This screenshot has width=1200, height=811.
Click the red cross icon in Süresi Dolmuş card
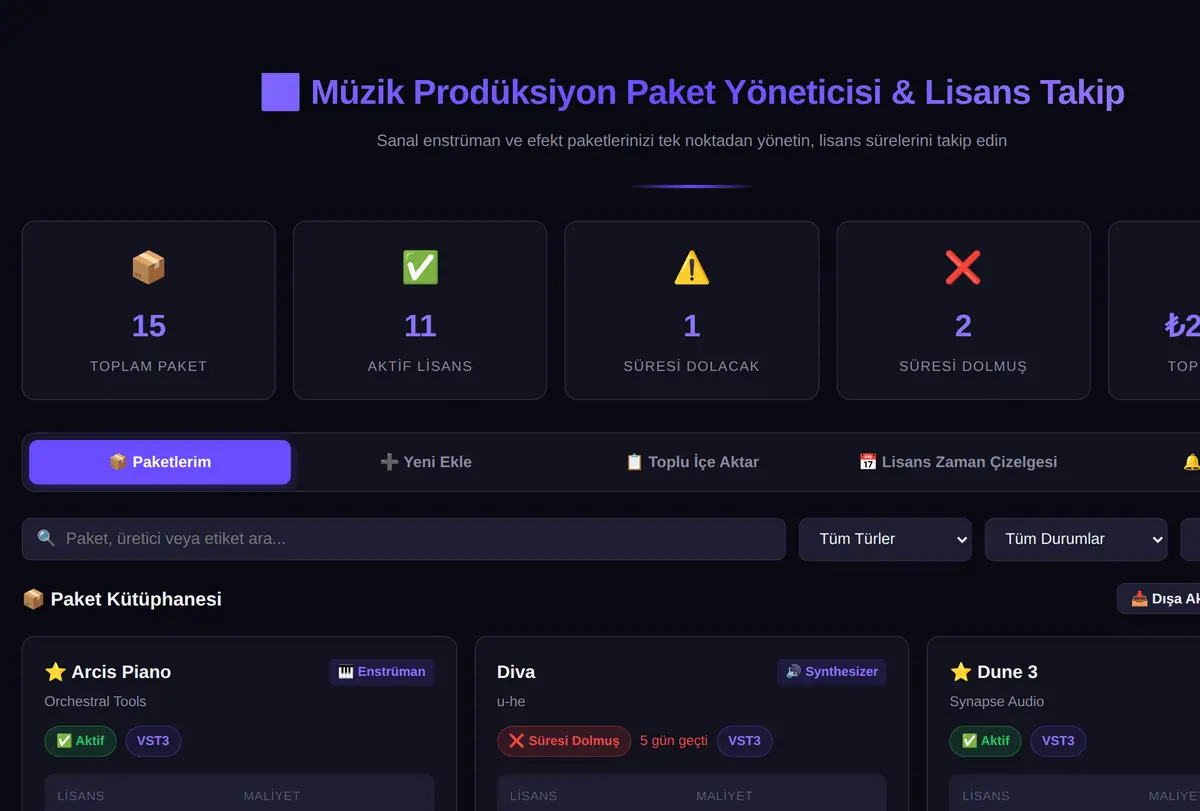pos(963,267)
